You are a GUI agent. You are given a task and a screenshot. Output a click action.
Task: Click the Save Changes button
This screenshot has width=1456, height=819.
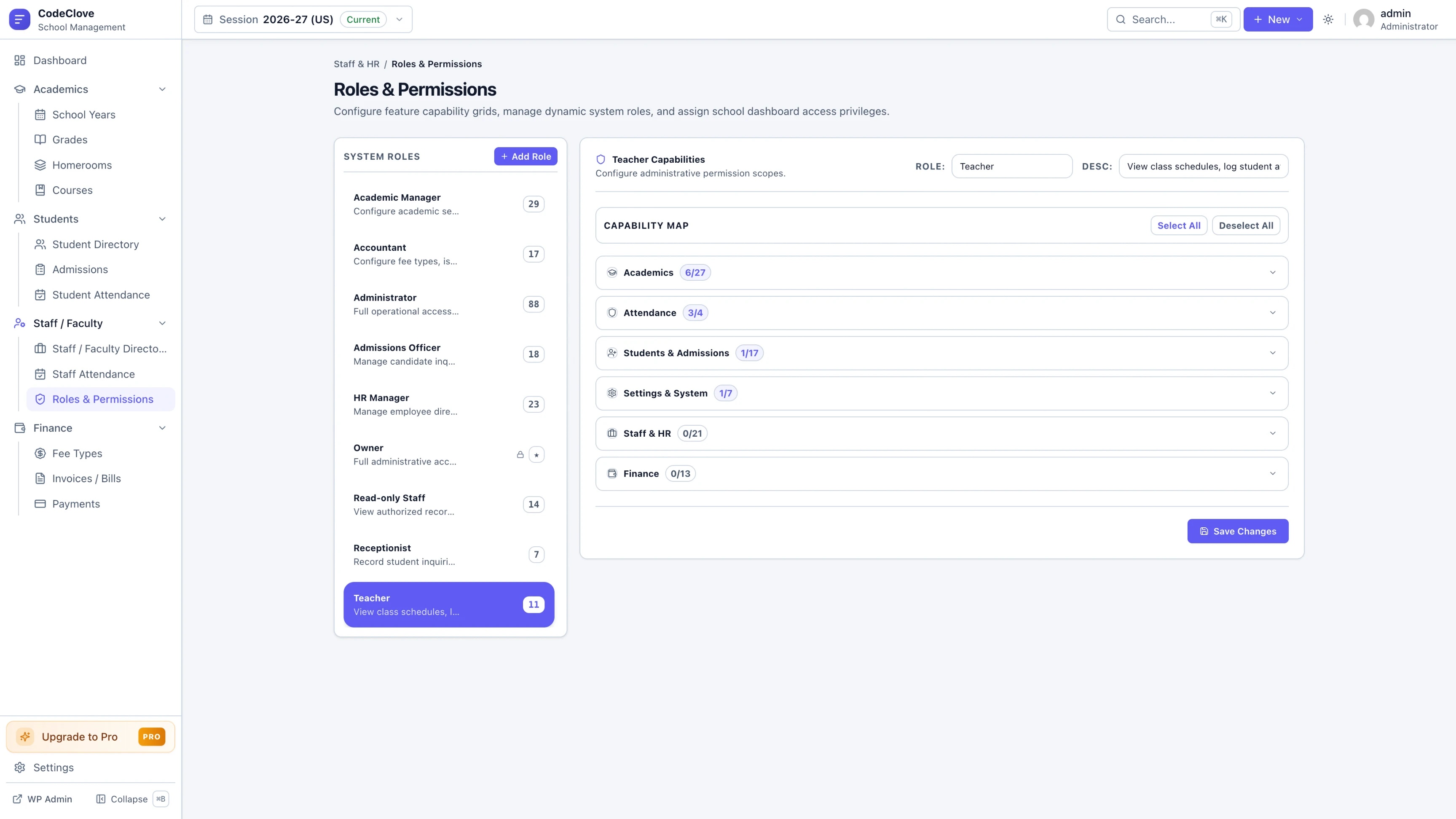1238,531
